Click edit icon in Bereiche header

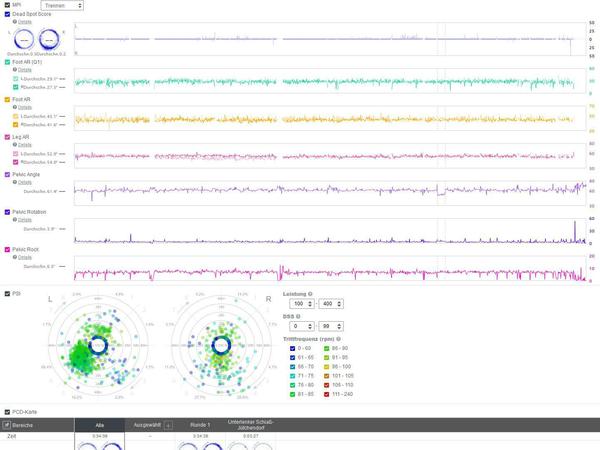[x=7, y=425]
